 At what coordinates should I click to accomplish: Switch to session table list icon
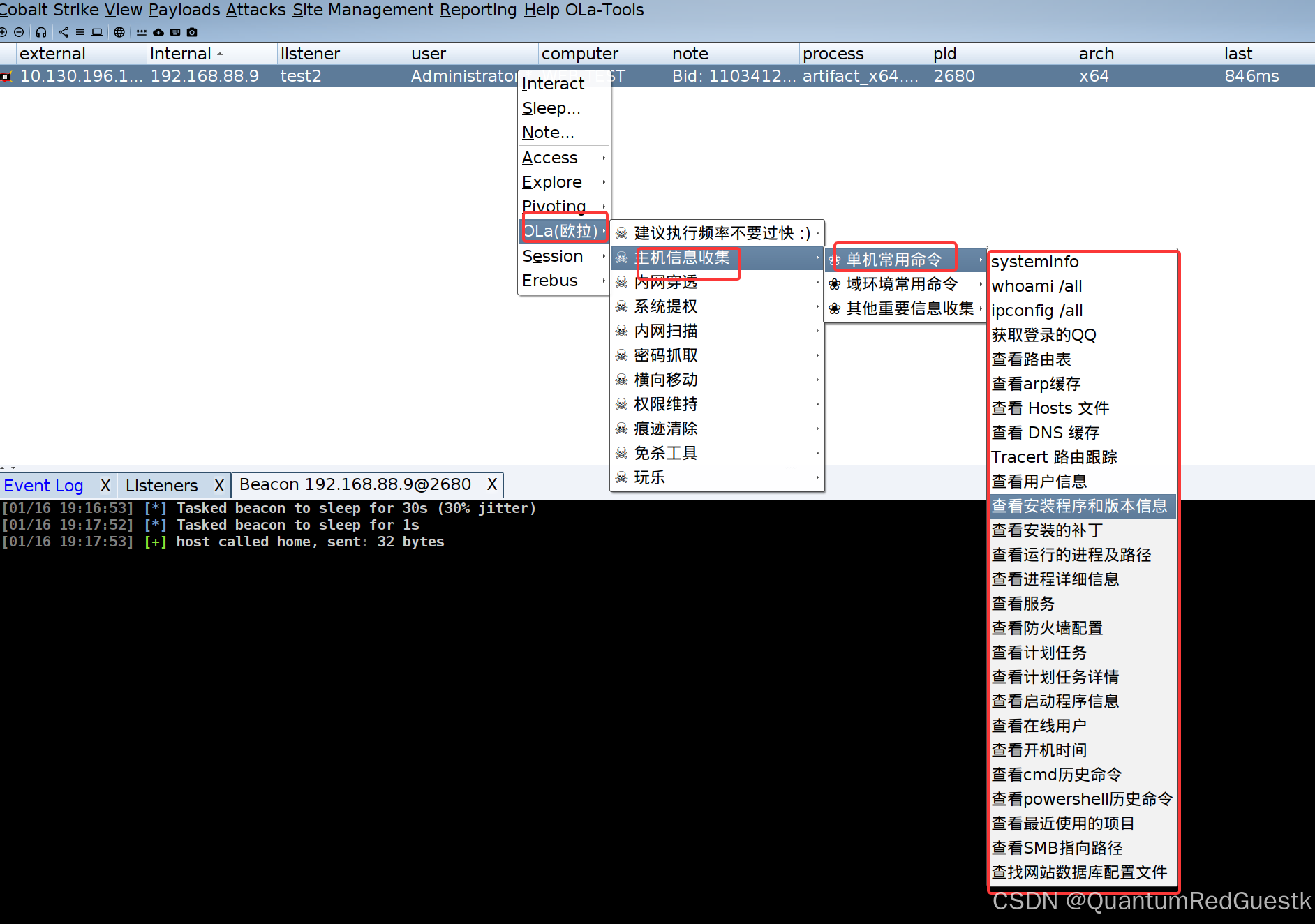[x=80, y=32]
